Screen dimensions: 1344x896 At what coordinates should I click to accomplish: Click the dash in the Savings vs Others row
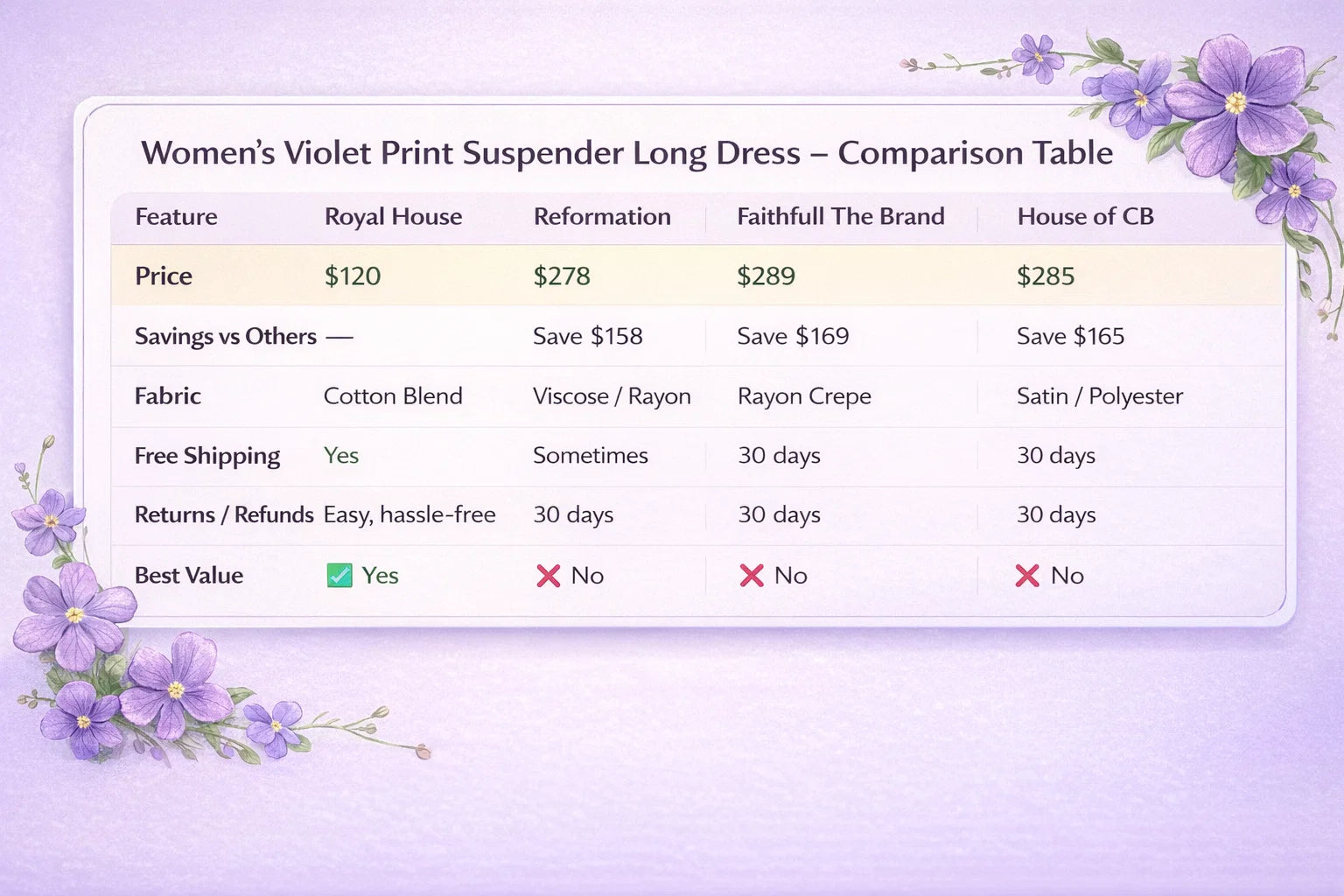coord(339,337)
